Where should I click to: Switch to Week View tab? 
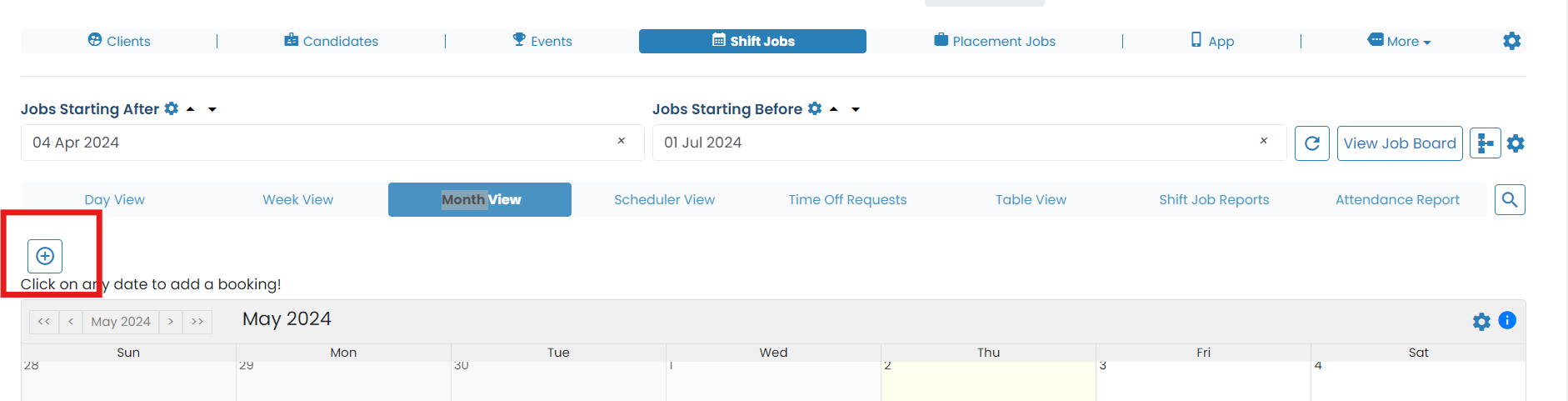point(297,200)
